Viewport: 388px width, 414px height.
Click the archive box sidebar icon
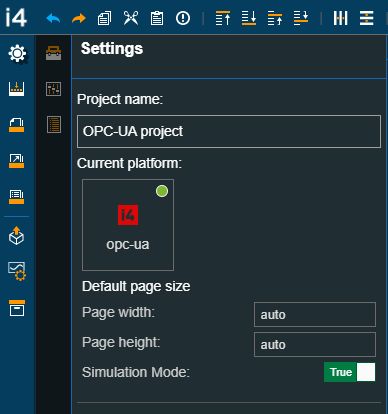(17, 308)
